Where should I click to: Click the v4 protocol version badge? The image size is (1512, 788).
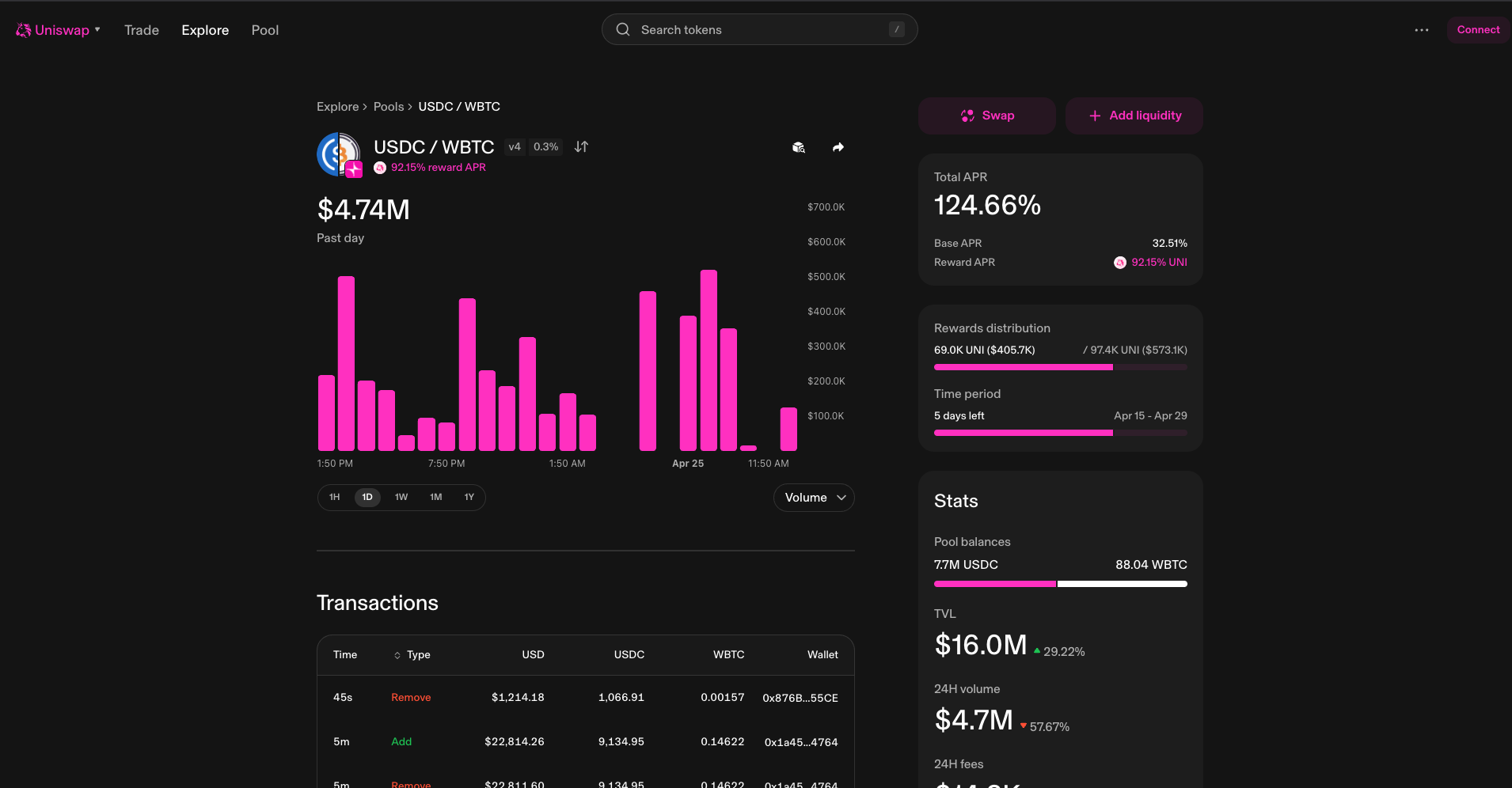(515, 146)
